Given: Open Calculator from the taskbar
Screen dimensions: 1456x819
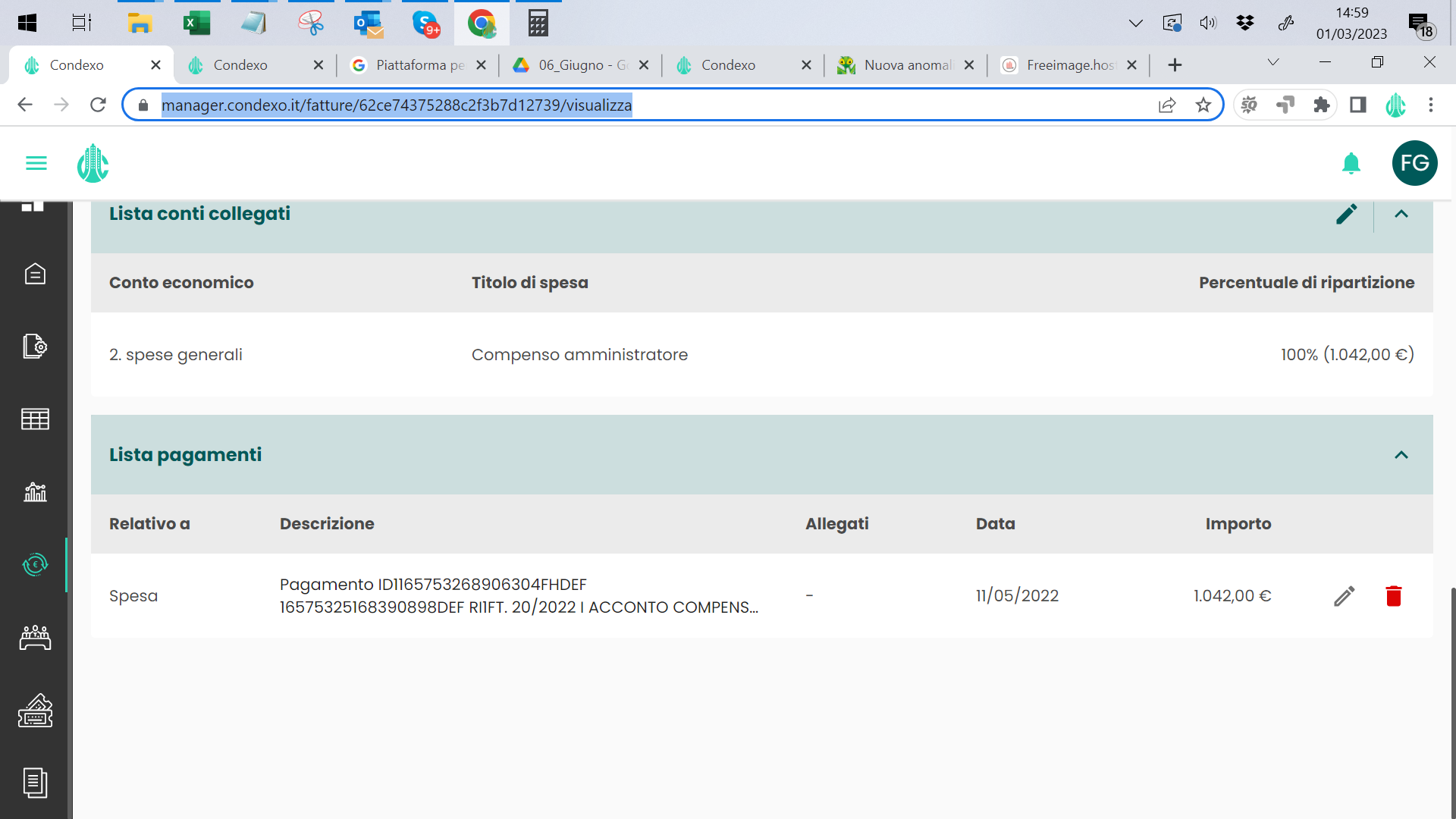Looking at the screenshot, I should [x=538, y=23].
